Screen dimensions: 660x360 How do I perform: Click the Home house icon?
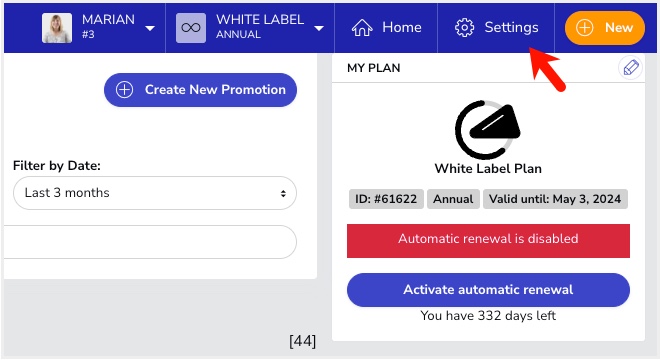point(362,28)
